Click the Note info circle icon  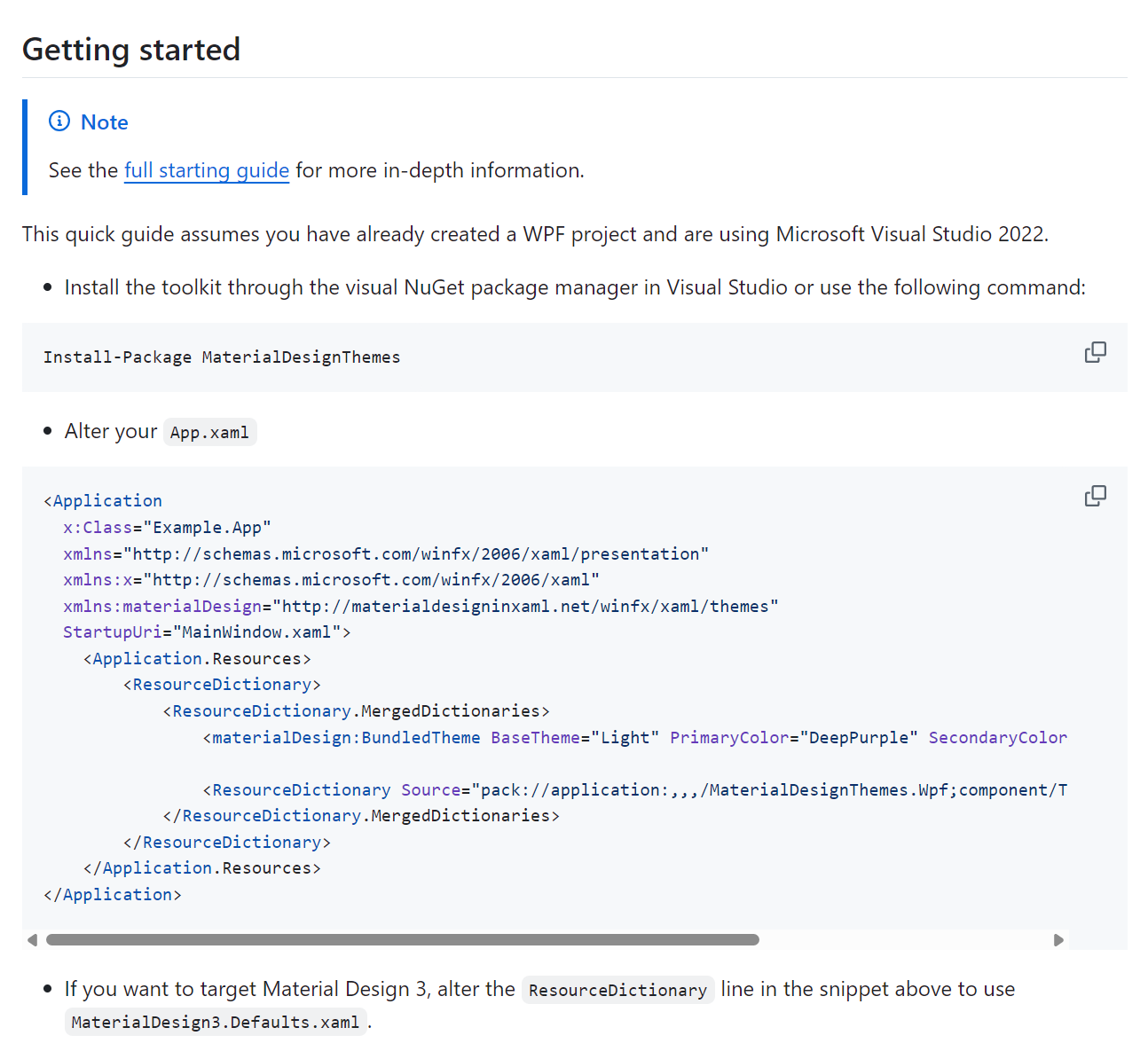point(59,122)
